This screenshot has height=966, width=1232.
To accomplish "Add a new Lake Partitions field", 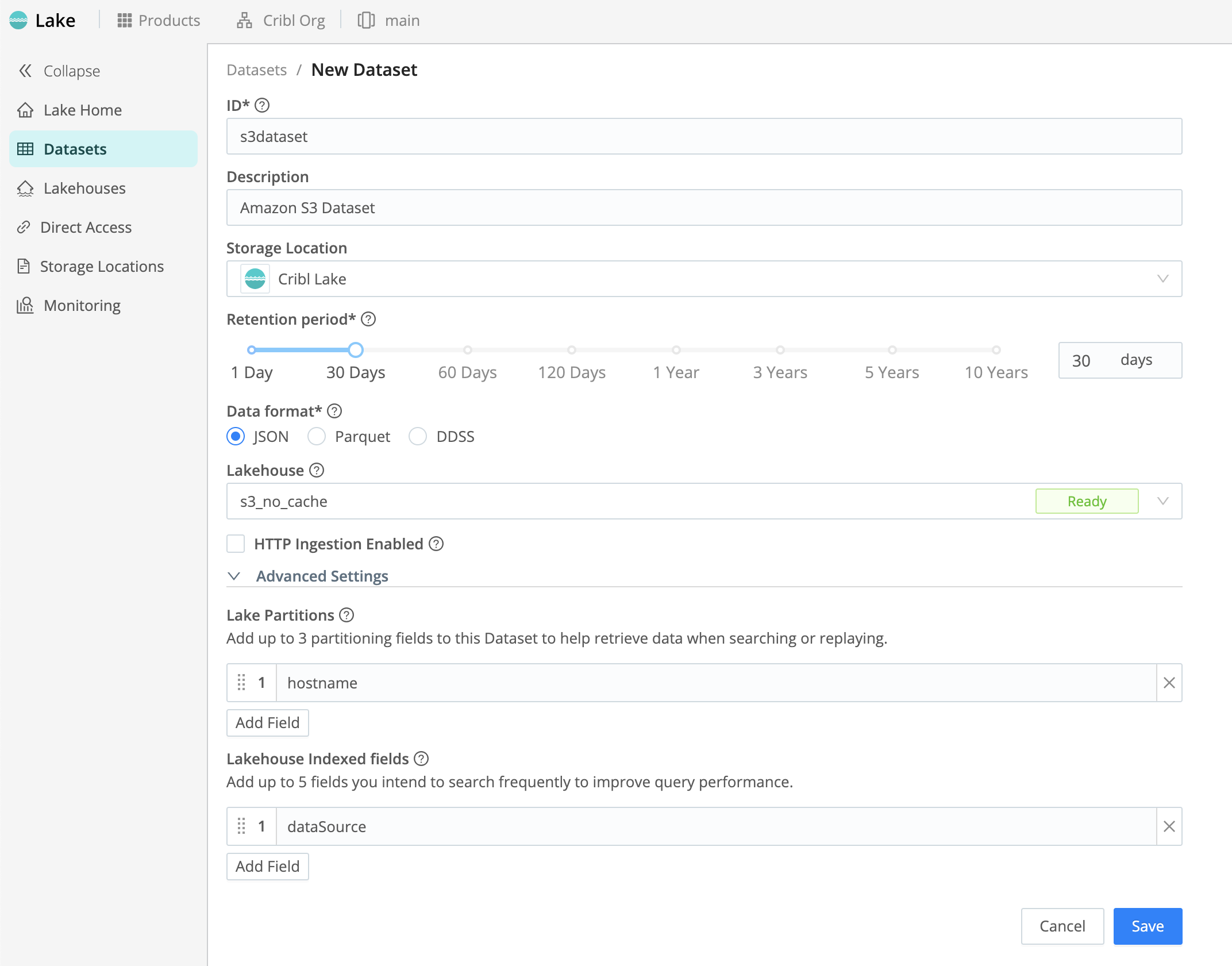I will coord(267,722).
